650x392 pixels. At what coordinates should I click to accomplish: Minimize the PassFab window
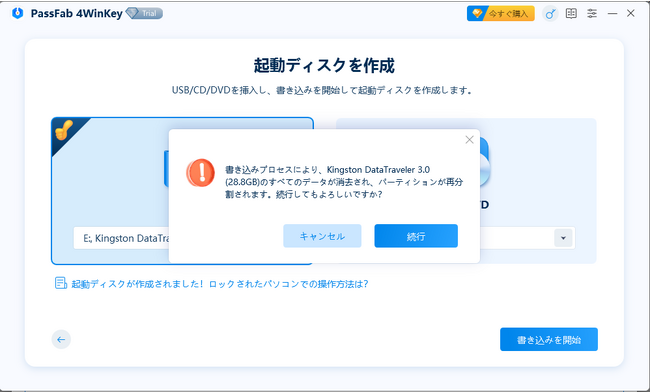(612, 14)
